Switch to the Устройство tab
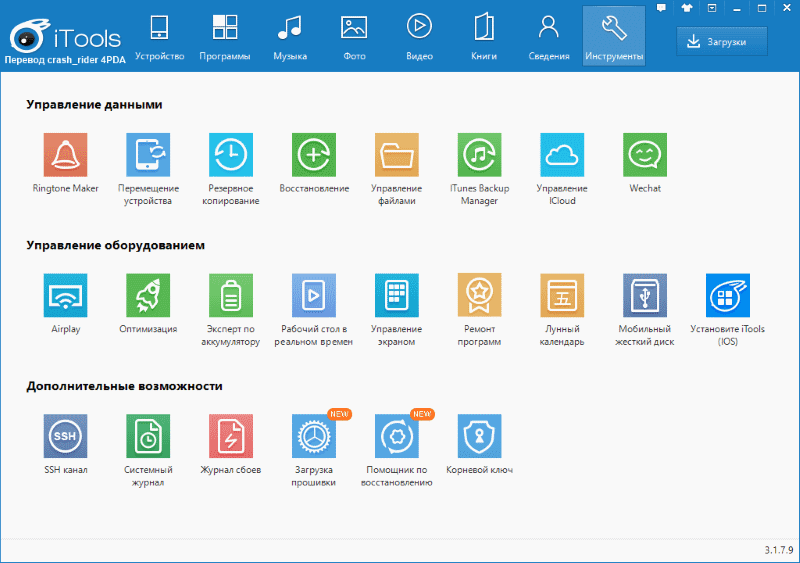800x563 pixels. coord(160,36)
